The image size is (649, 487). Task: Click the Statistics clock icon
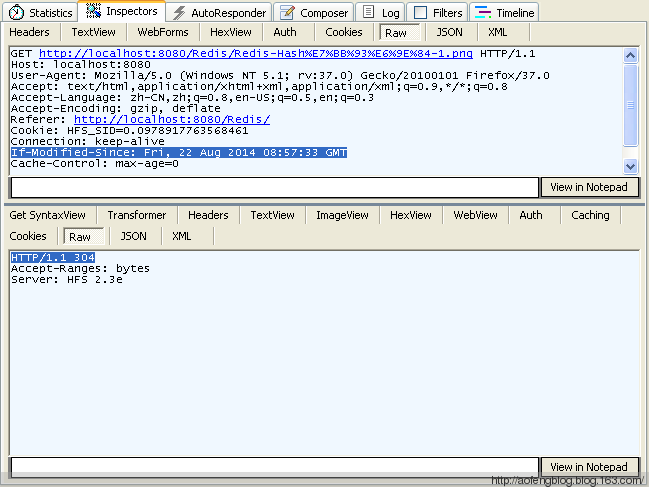[x=17, y=13]
